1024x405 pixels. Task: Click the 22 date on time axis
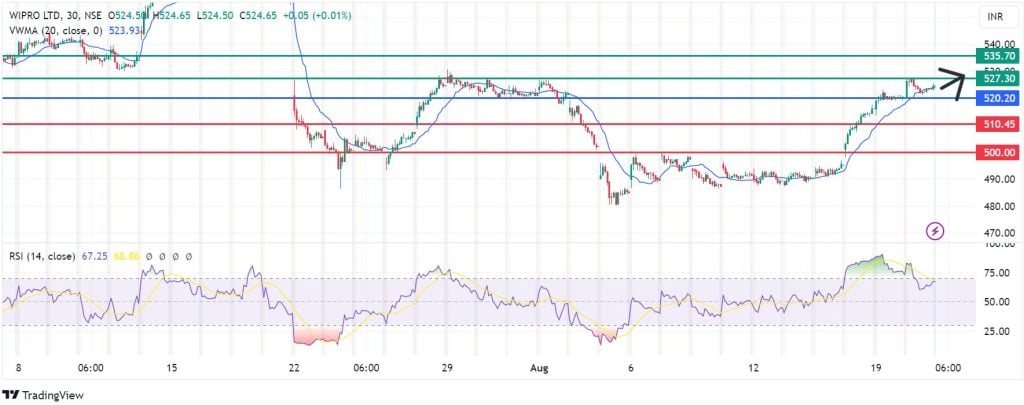tap(295, 368)
